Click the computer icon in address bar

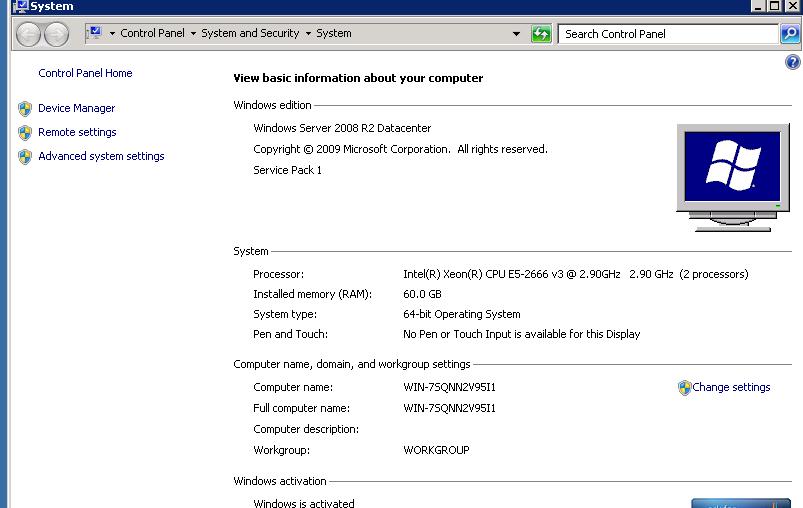click(95, 33)
